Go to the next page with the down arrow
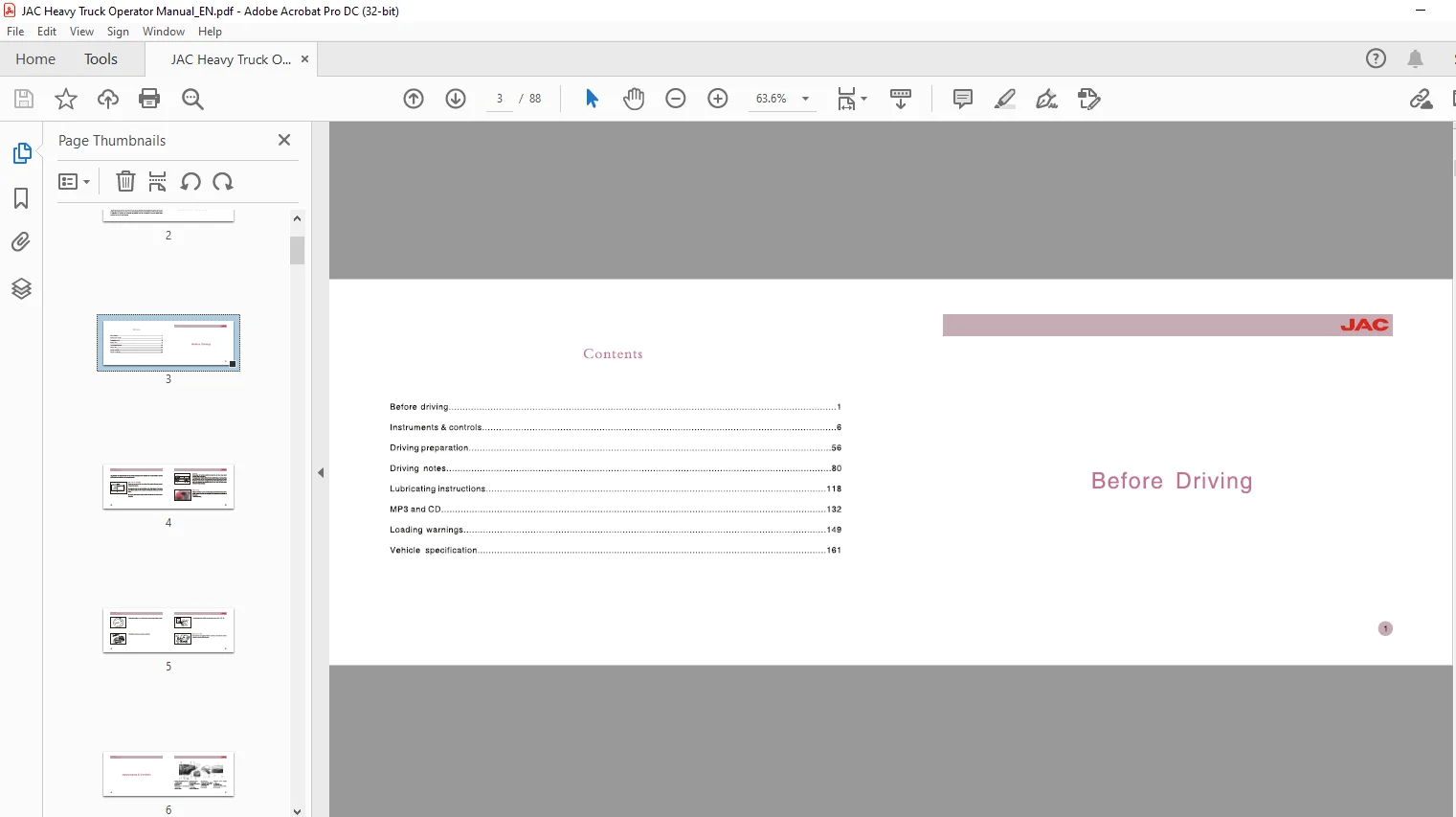Screen dimensions: 1456x817 pyautogui.click(x=456, y=99)
